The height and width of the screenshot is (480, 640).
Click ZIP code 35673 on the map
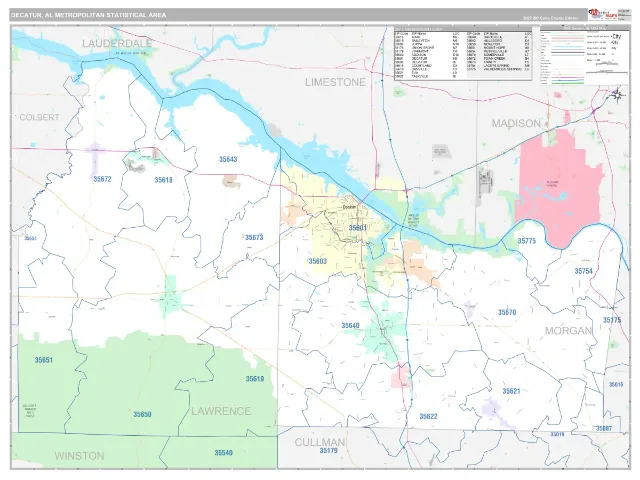[x=254, y=237]
